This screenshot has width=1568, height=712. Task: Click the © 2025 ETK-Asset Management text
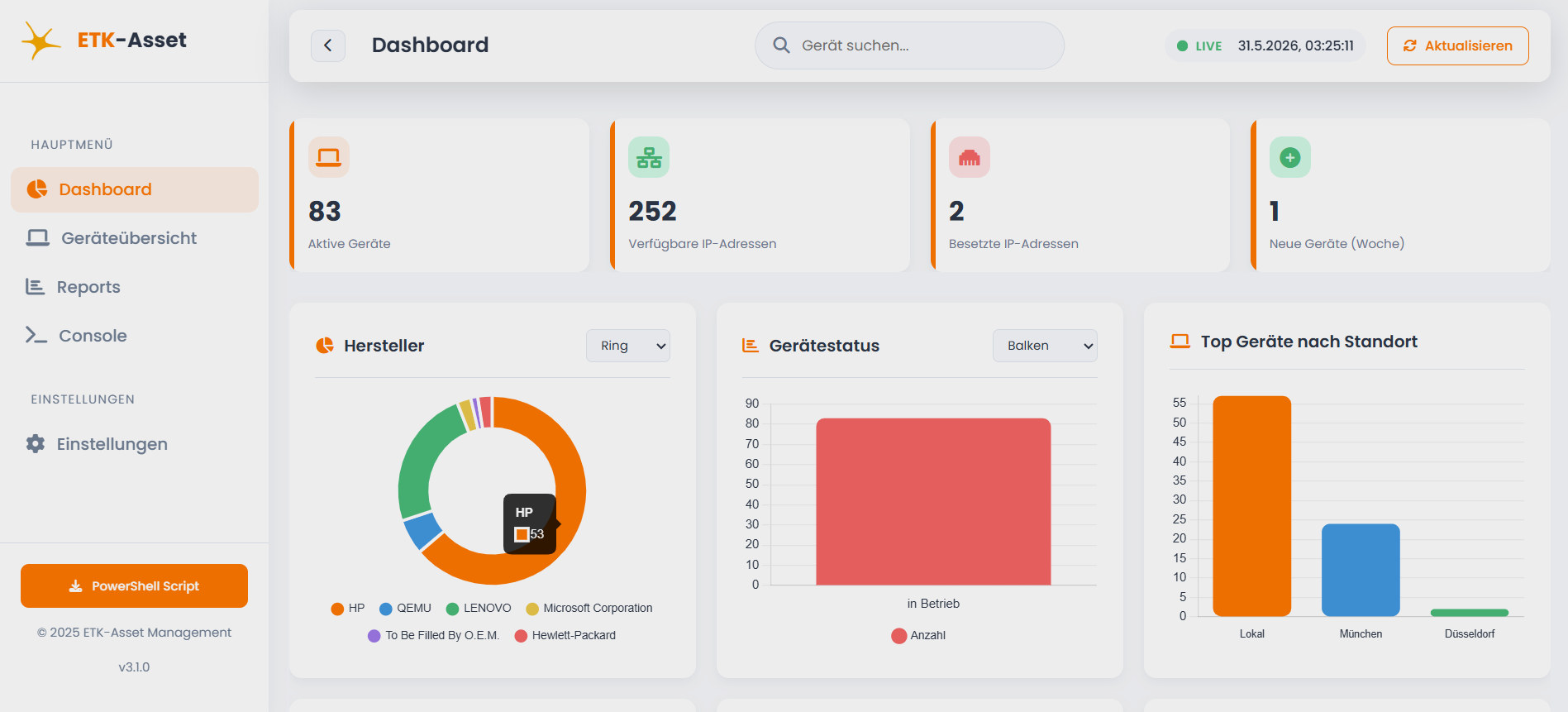(x=134, y=633)
